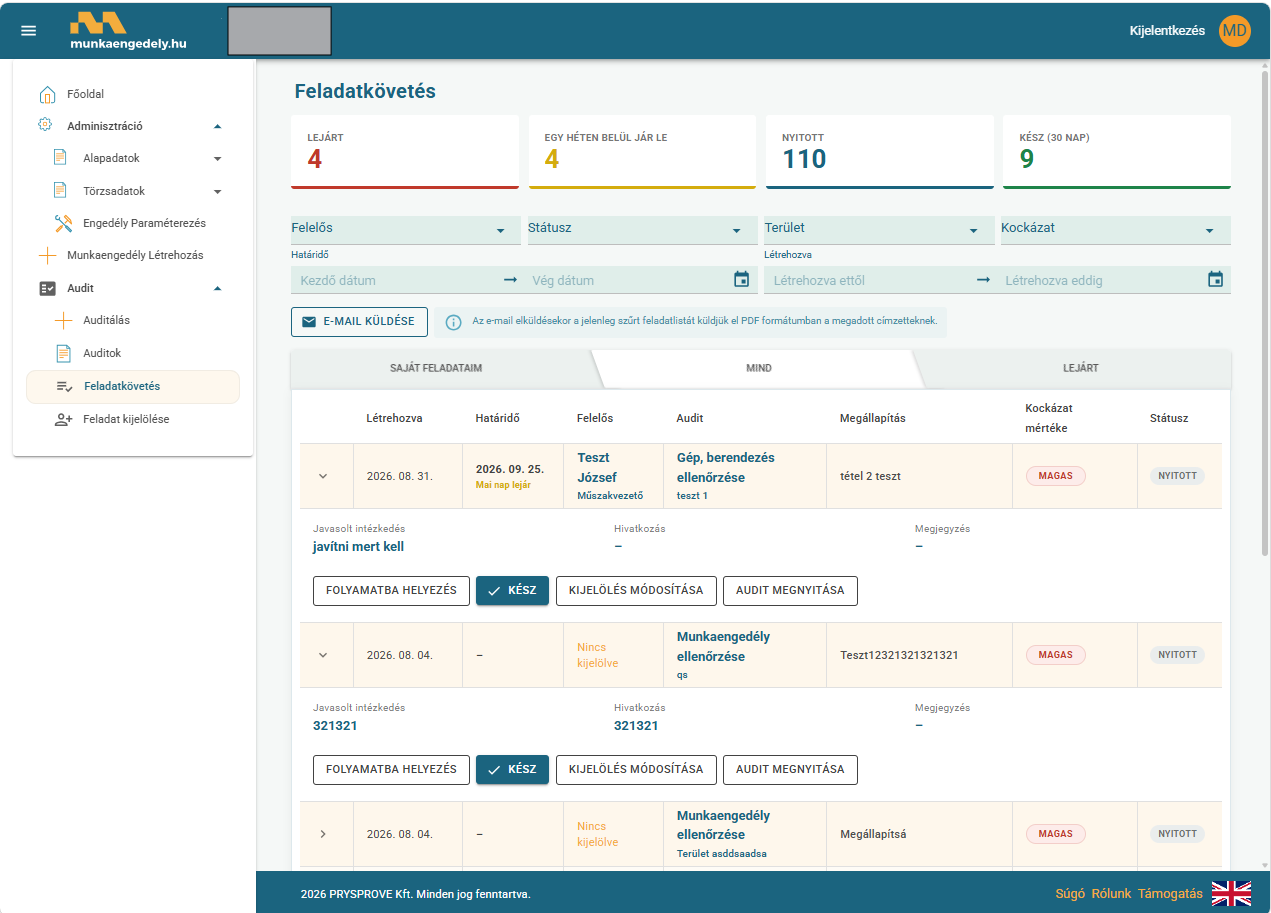Expand the Törzsadatok submenu arrow
The width and height of the screenshot is (1271, 913).
(218, 192)
